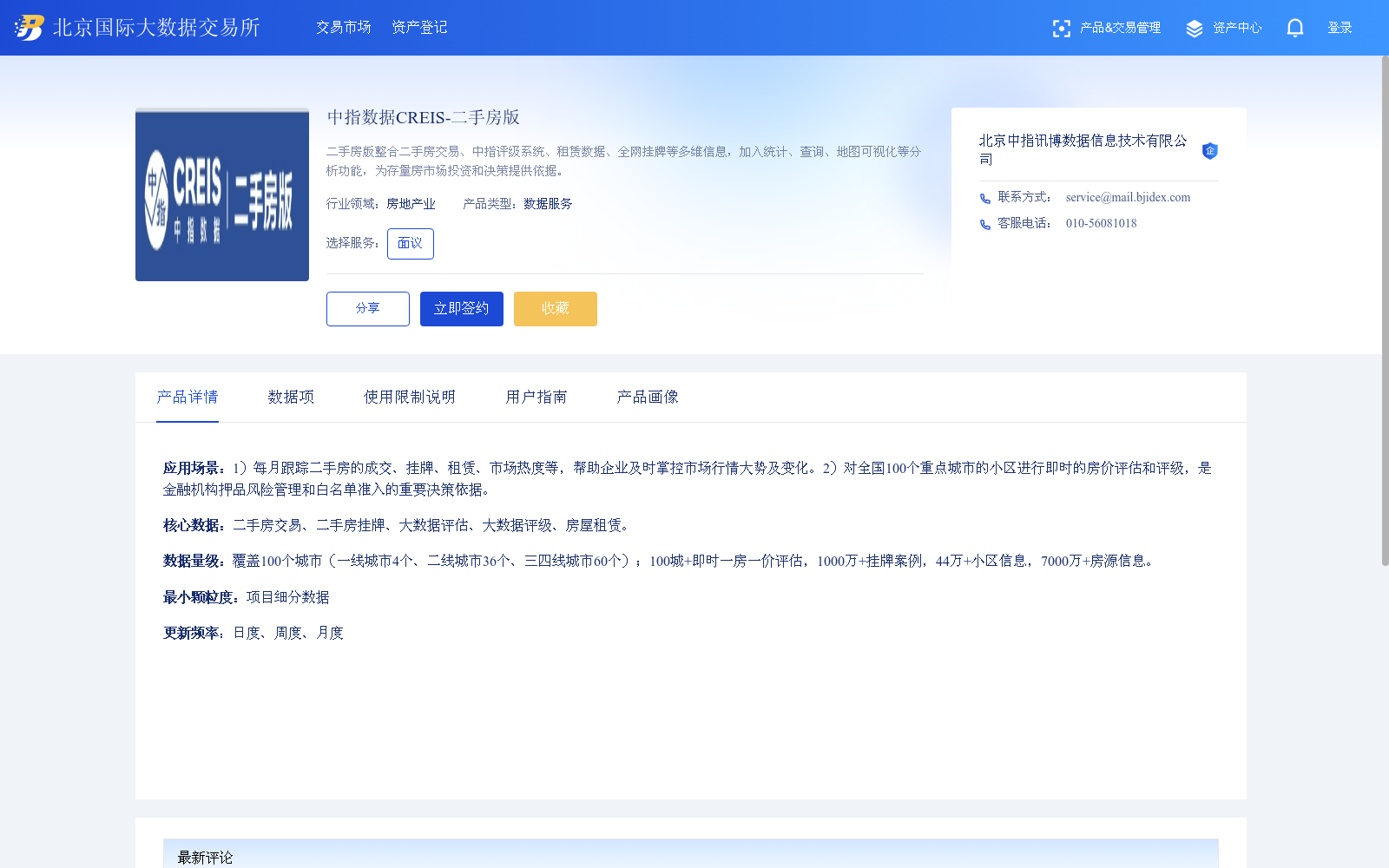Open the 交易市场 menu
The height and width of the screenshot is (868, 1389).
click(x=343, y=27)
